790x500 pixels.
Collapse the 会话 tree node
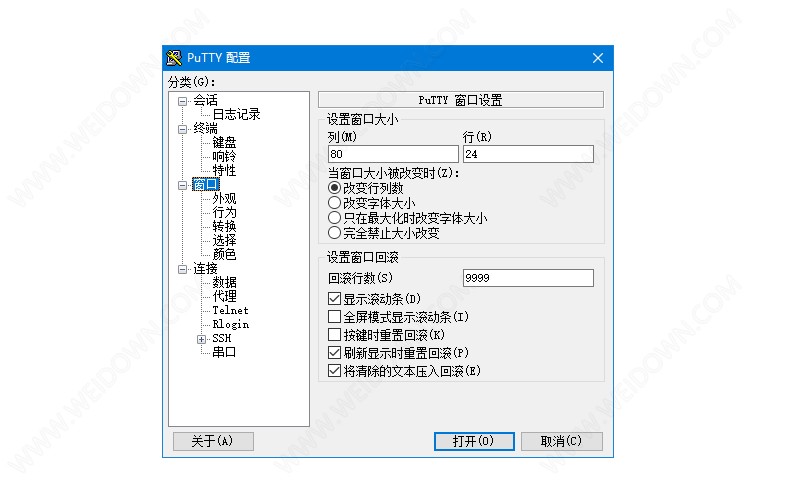[x=182, y=101]
